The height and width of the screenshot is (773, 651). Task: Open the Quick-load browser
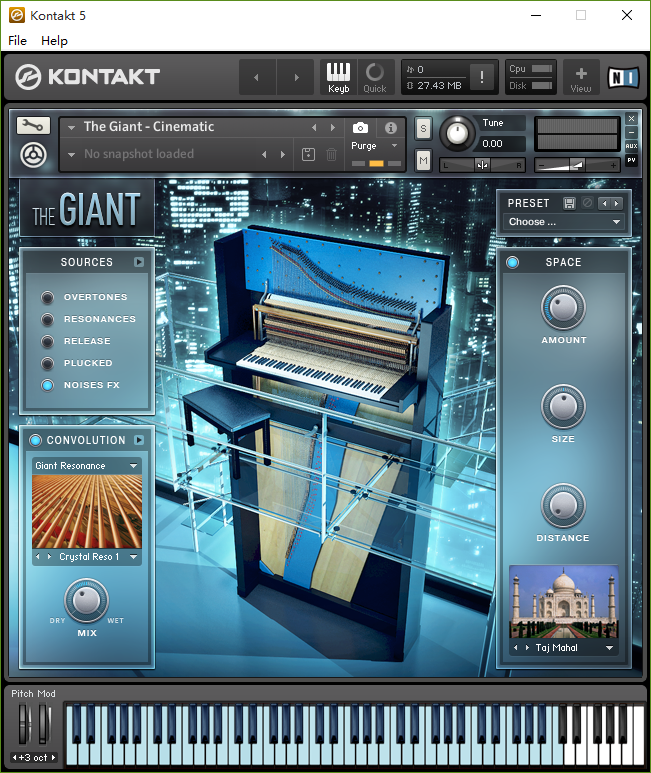(x=375, y=77)
